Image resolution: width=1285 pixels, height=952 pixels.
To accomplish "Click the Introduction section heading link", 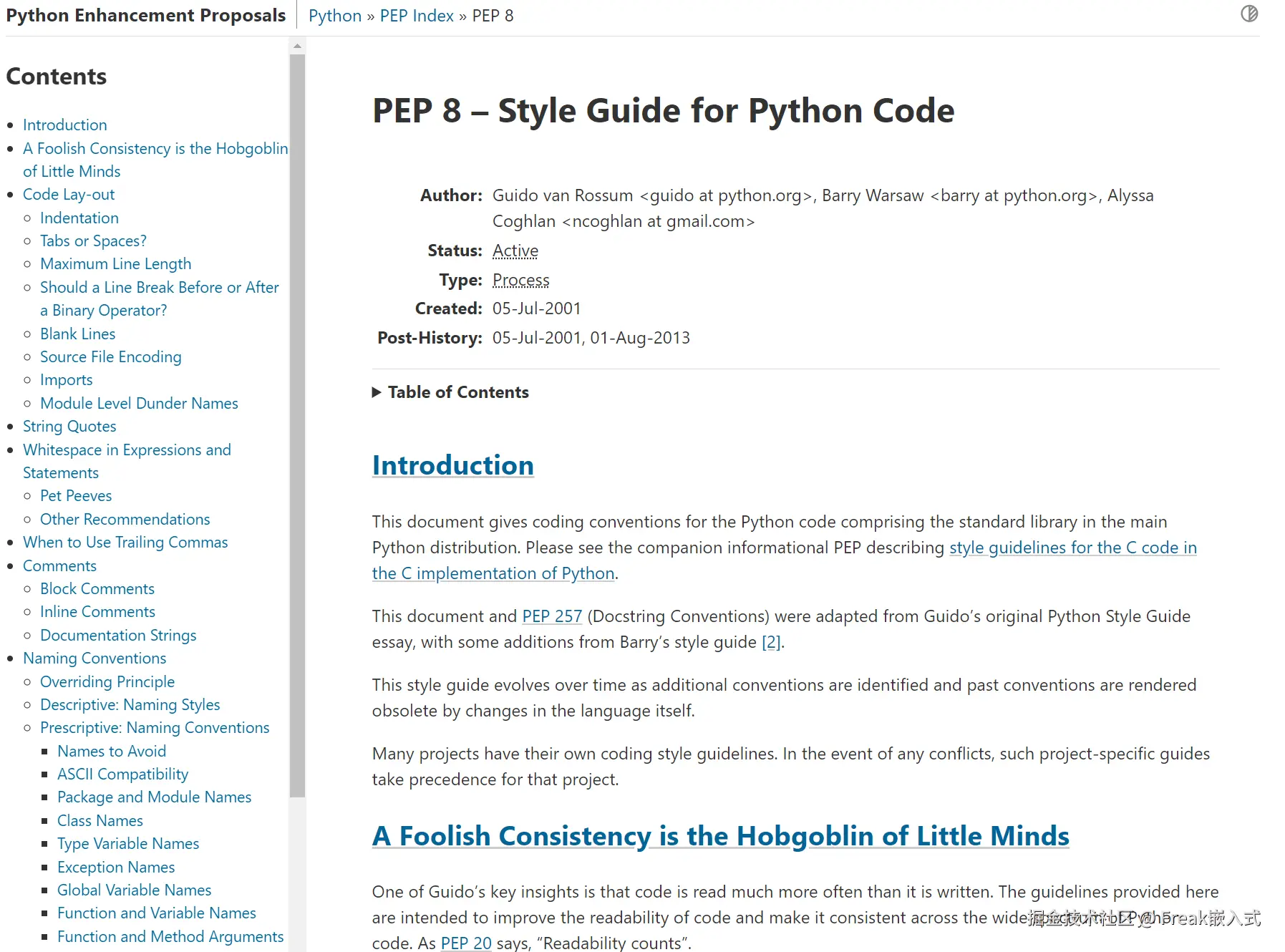I will 453,465.
